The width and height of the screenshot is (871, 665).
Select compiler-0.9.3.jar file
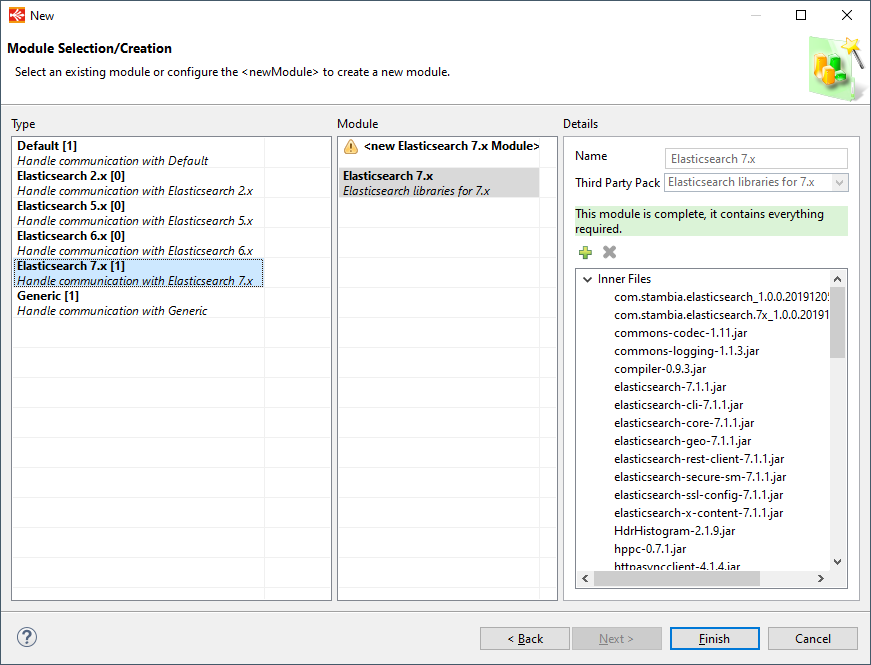click(x=660, y=369)
